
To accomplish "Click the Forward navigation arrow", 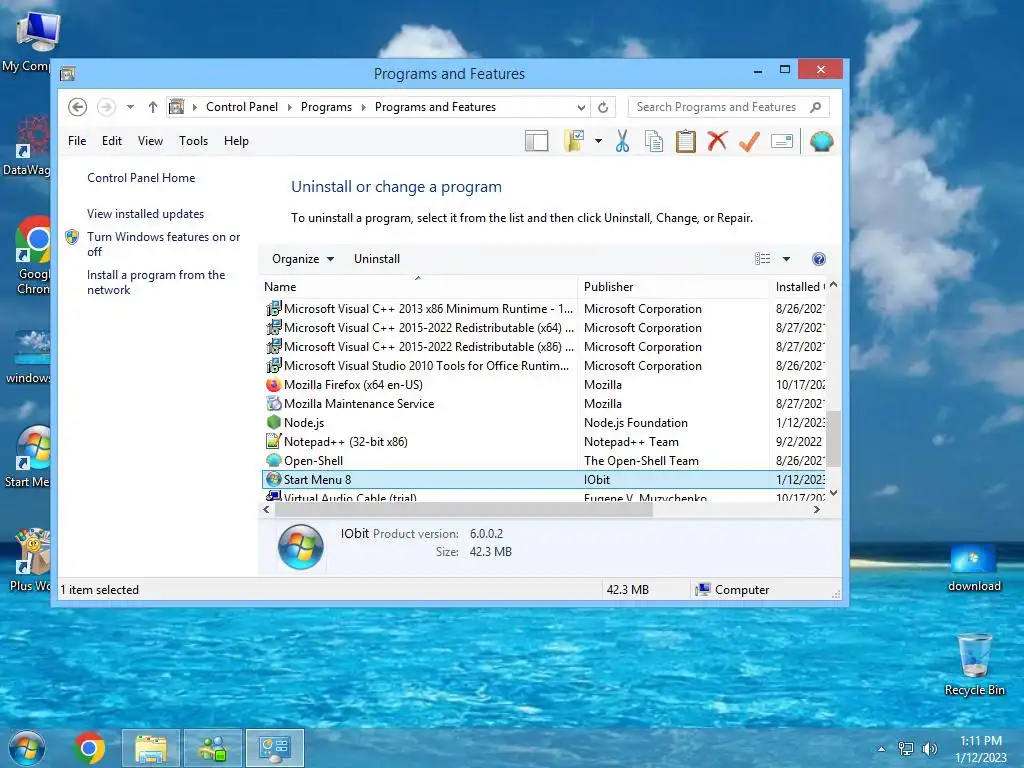I will pyautogui.click(x=106, y=106).
